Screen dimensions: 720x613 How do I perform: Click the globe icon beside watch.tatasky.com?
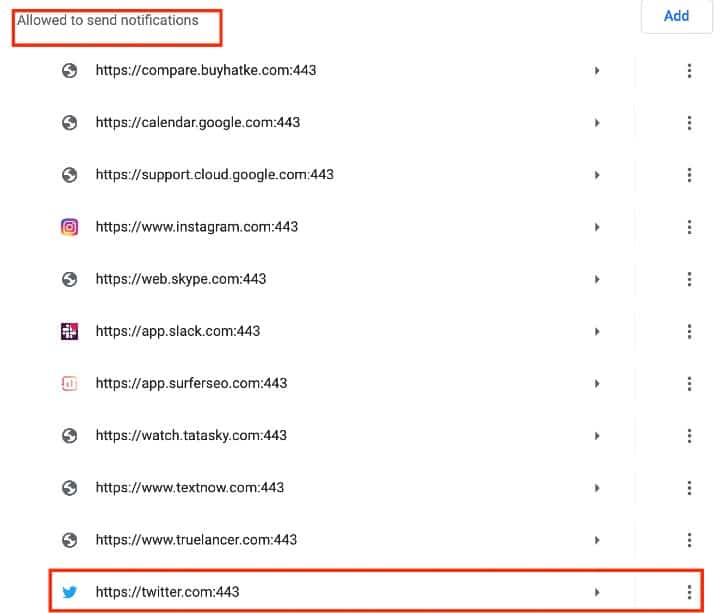[x=69, y=436]
